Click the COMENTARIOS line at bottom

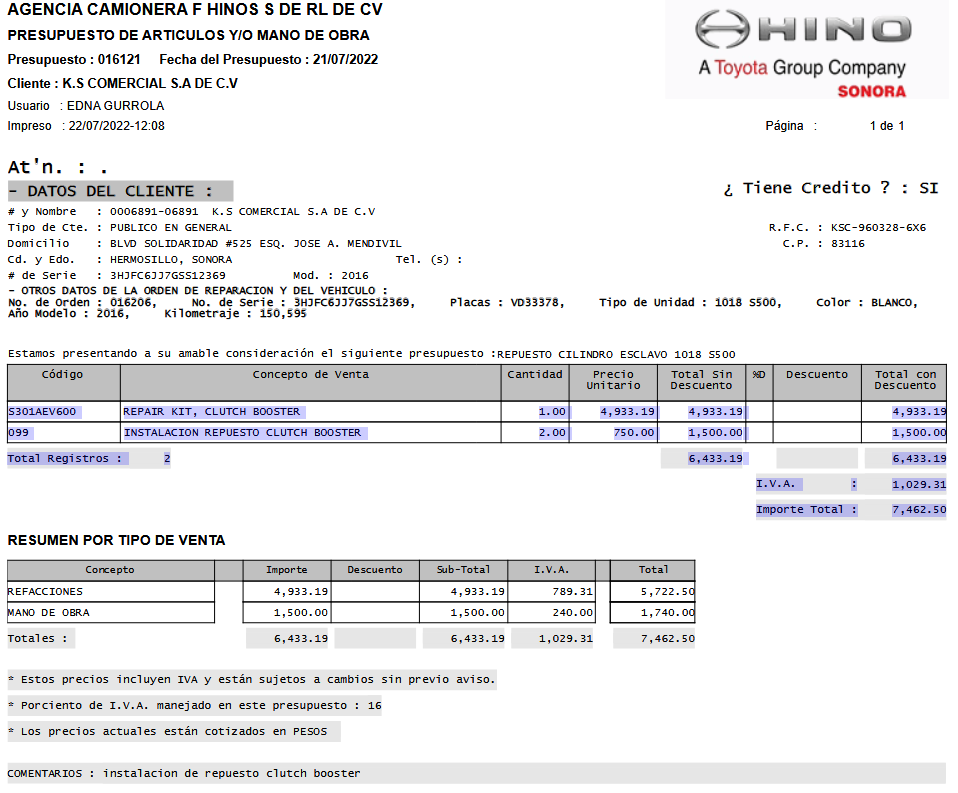(x=184, y=773)
